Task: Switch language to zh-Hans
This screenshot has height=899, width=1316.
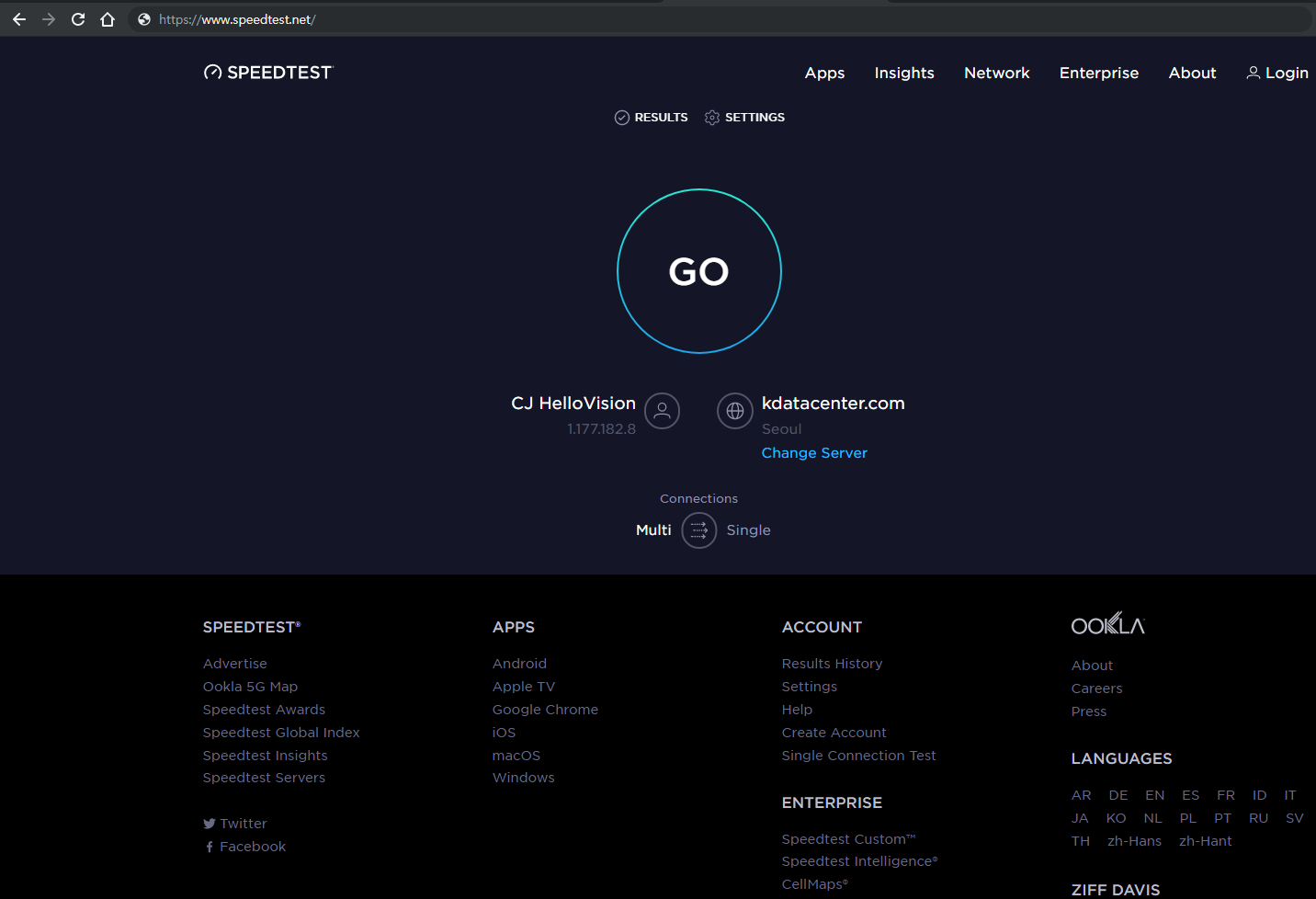Action: click(1134, 841)
